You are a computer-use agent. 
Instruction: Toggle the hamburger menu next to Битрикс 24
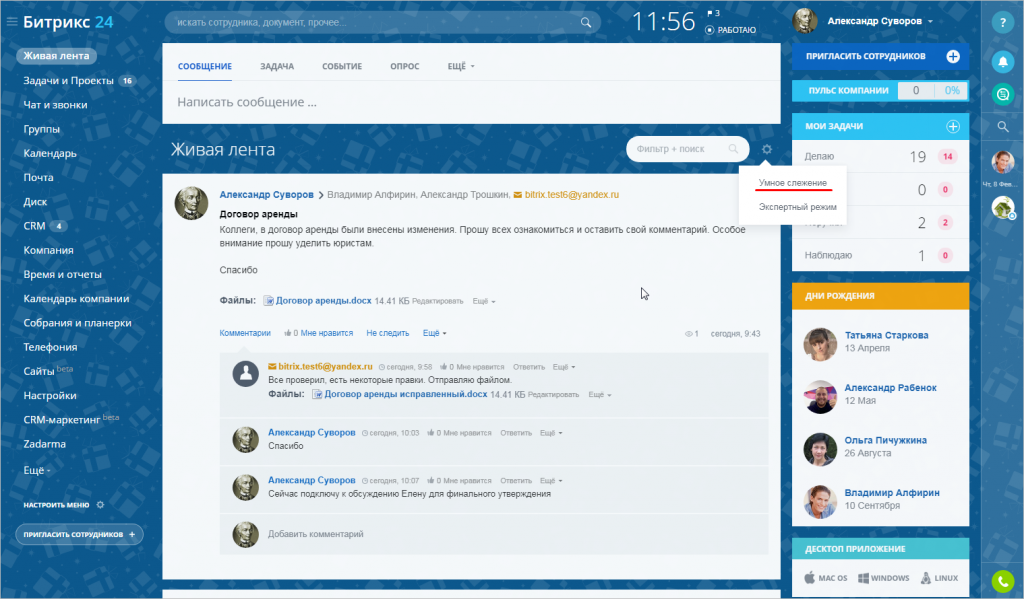[12, 22]
